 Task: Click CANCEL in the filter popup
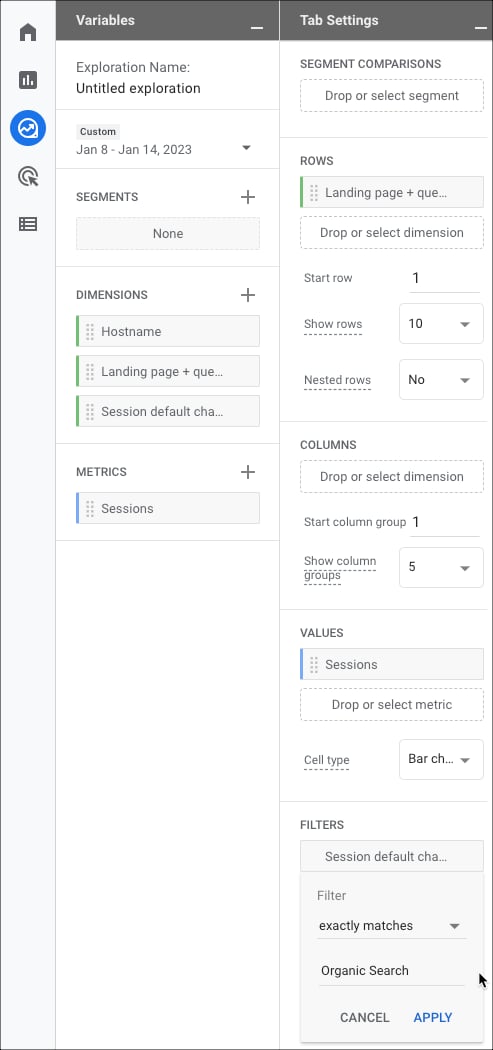coord(364,1017)
